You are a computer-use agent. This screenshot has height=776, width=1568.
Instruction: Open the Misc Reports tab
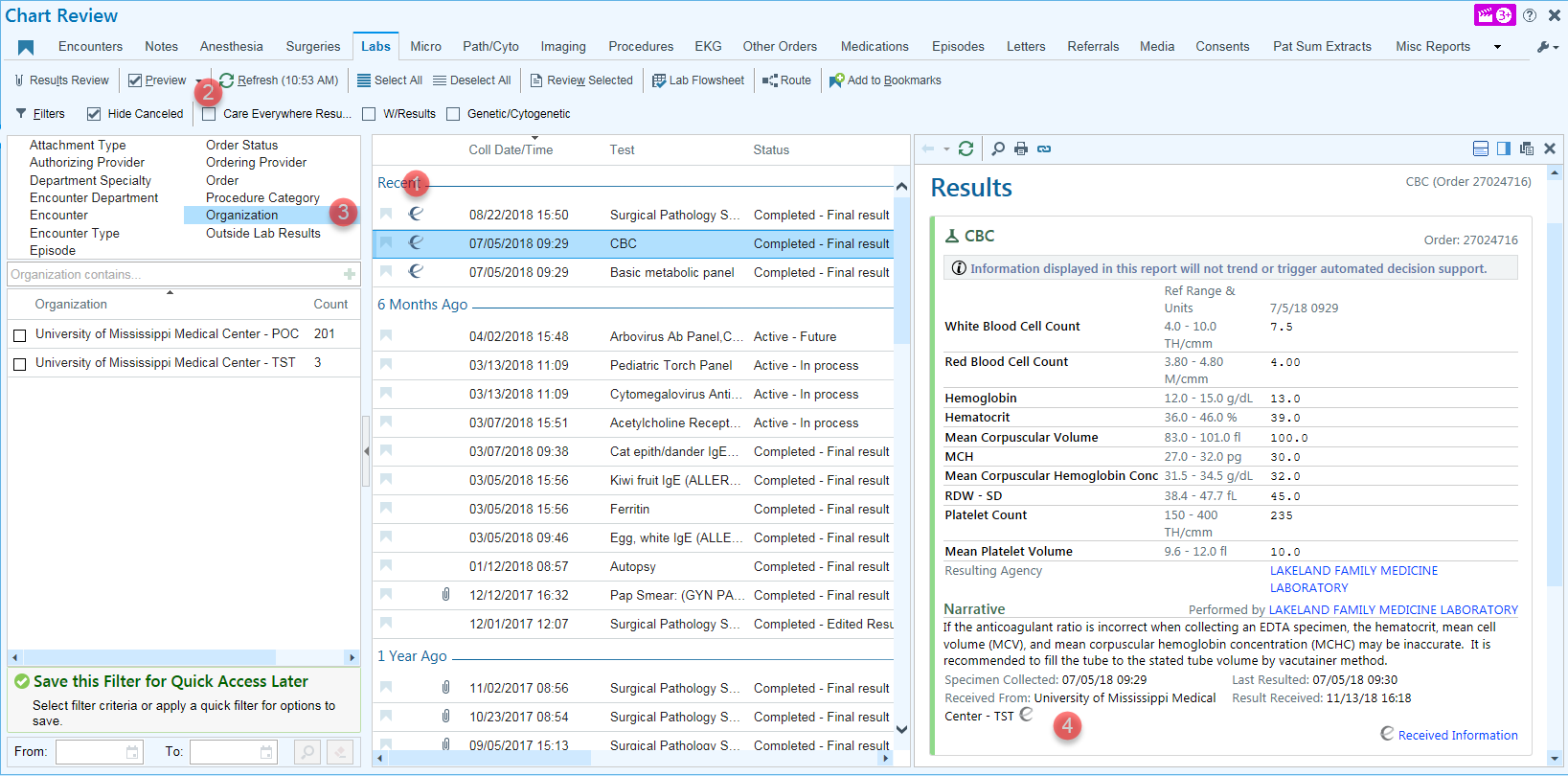point(1433,46)
